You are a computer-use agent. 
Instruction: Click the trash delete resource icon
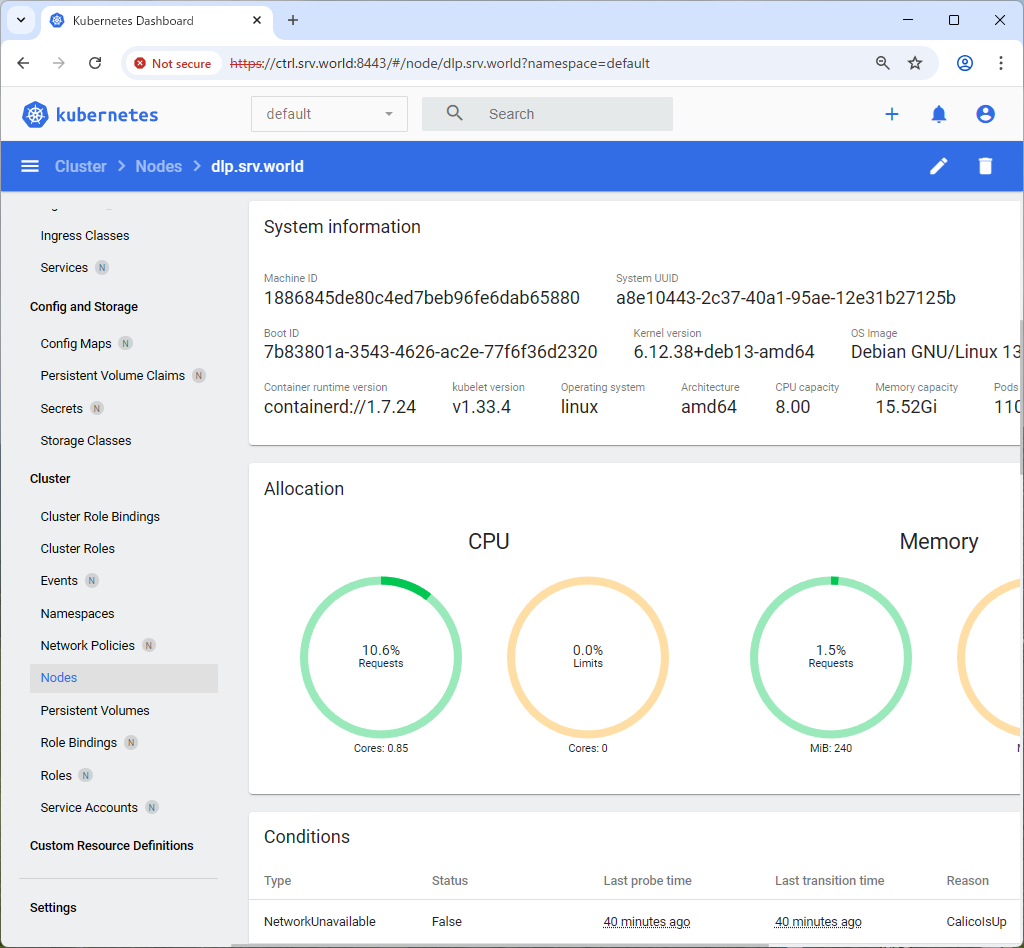click(985, 166)
